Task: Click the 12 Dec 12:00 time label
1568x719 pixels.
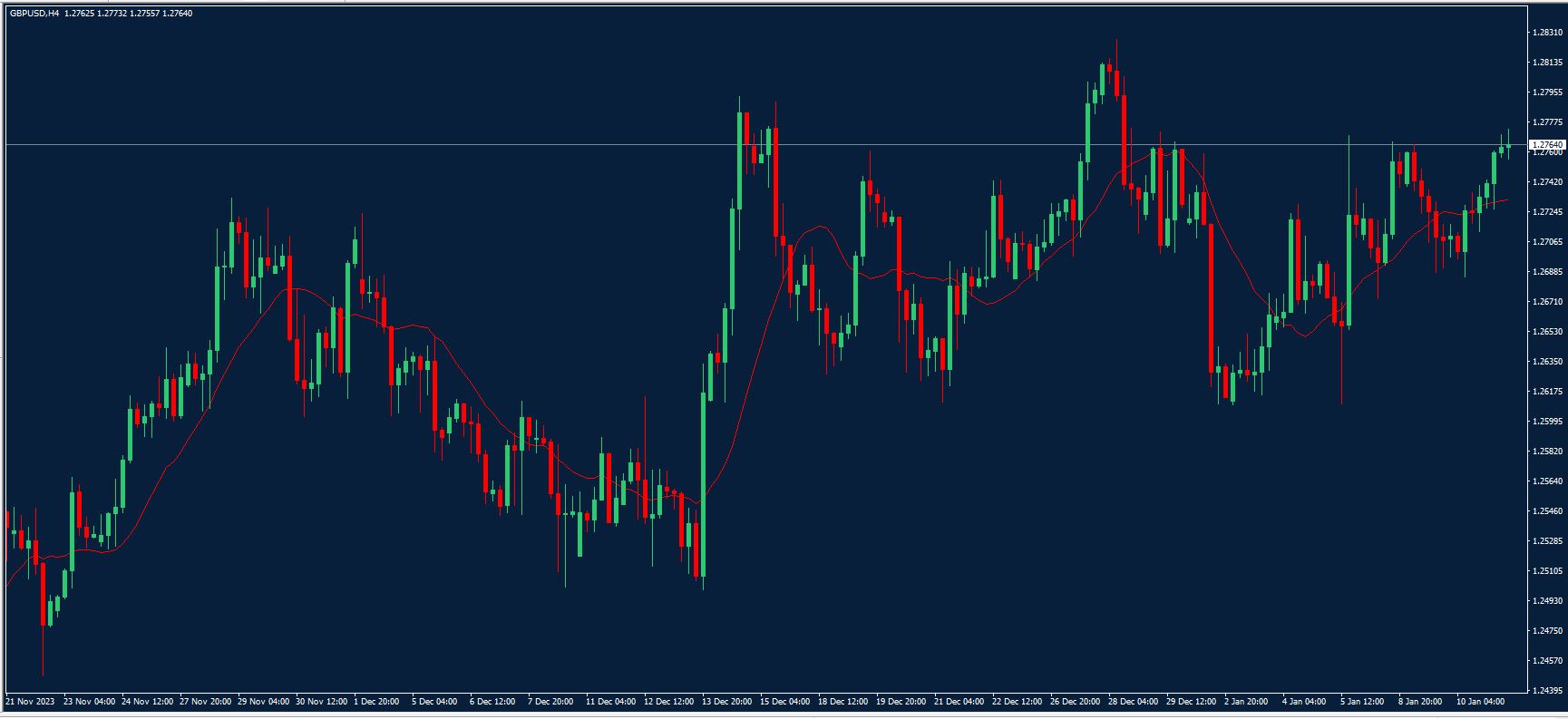Action: coord(669,702)
